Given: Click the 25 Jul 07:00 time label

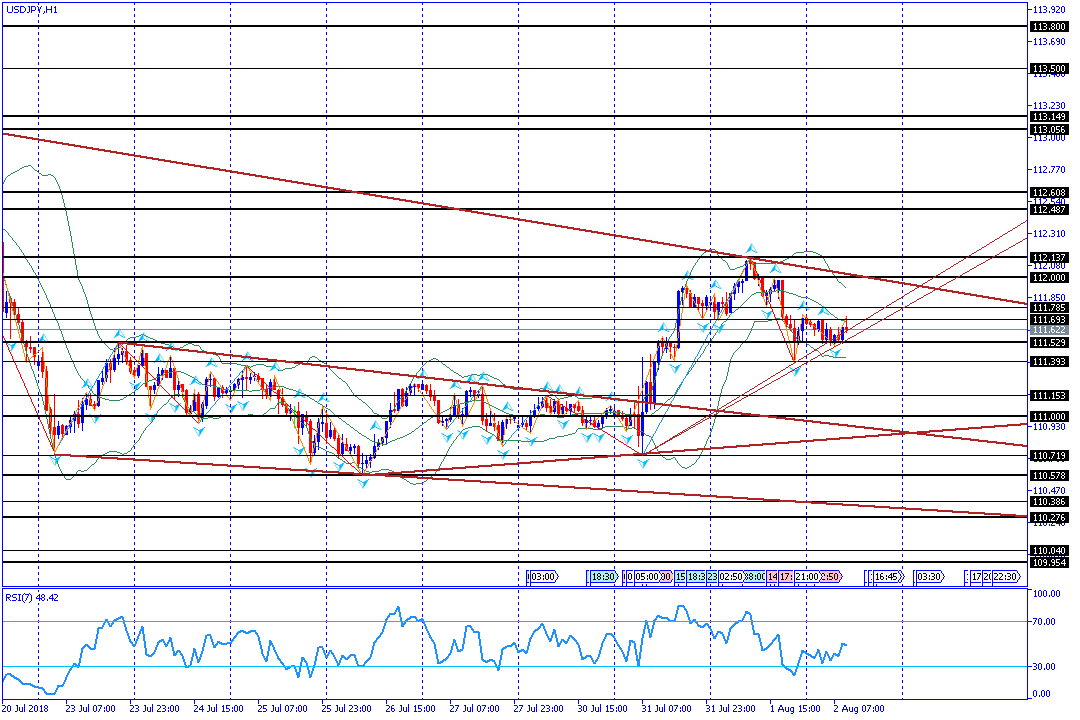Looking at the screenshot, I should click(282, 708).
